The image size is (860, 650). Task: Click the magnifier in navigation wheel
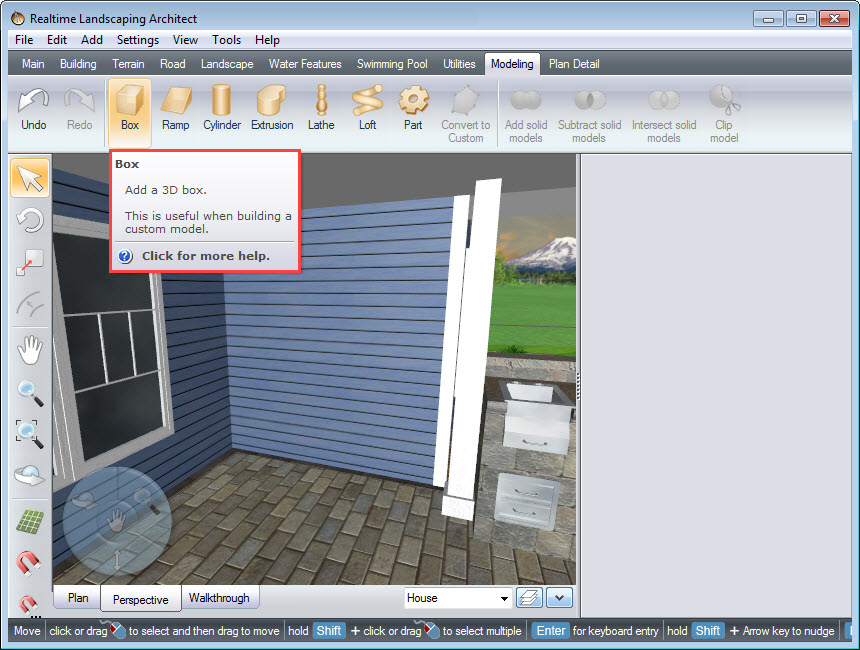[x=146, y=500]
